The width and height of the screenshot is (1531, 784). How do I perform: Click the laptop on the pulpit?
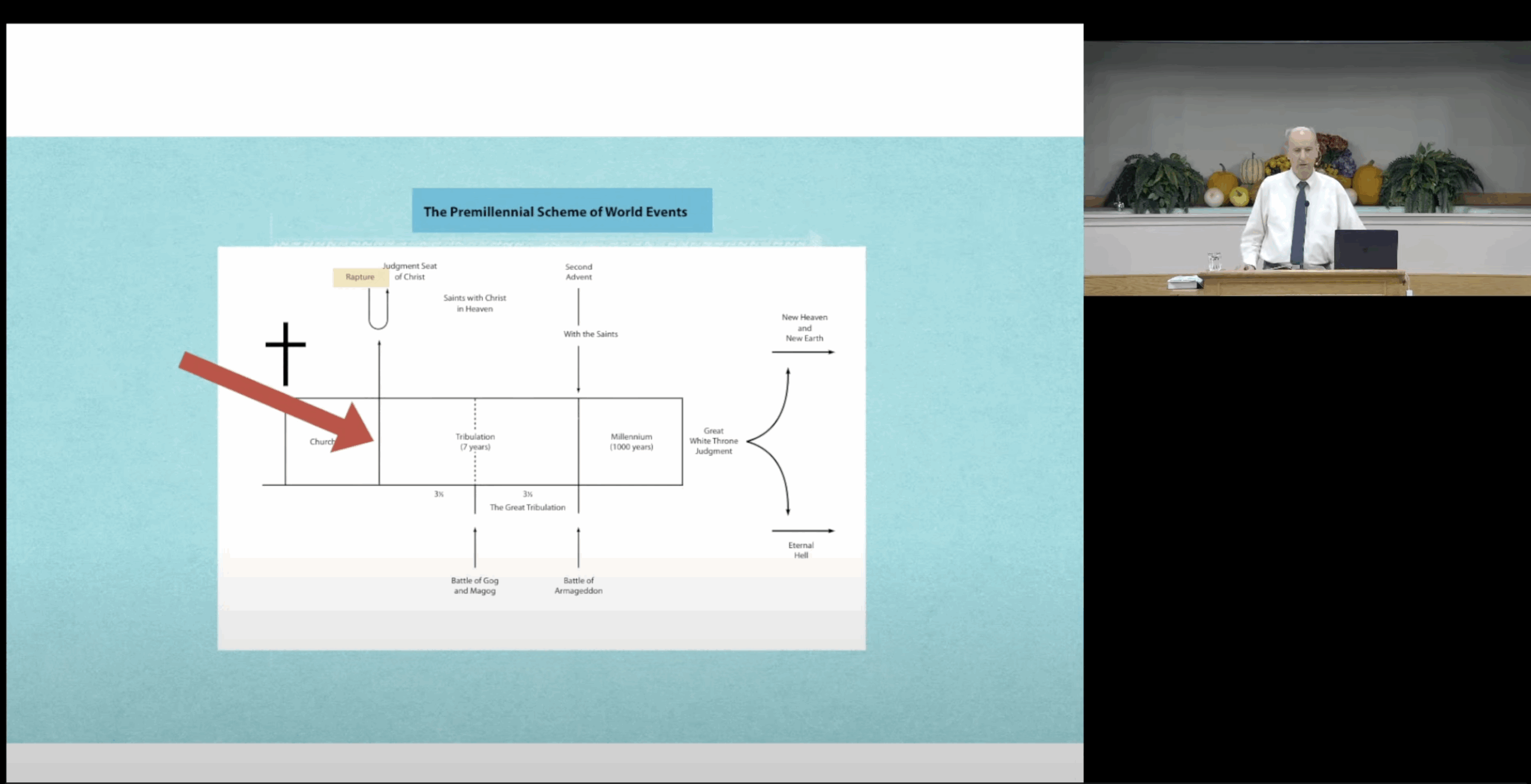pyautogui.click(x=1366, y=250)
